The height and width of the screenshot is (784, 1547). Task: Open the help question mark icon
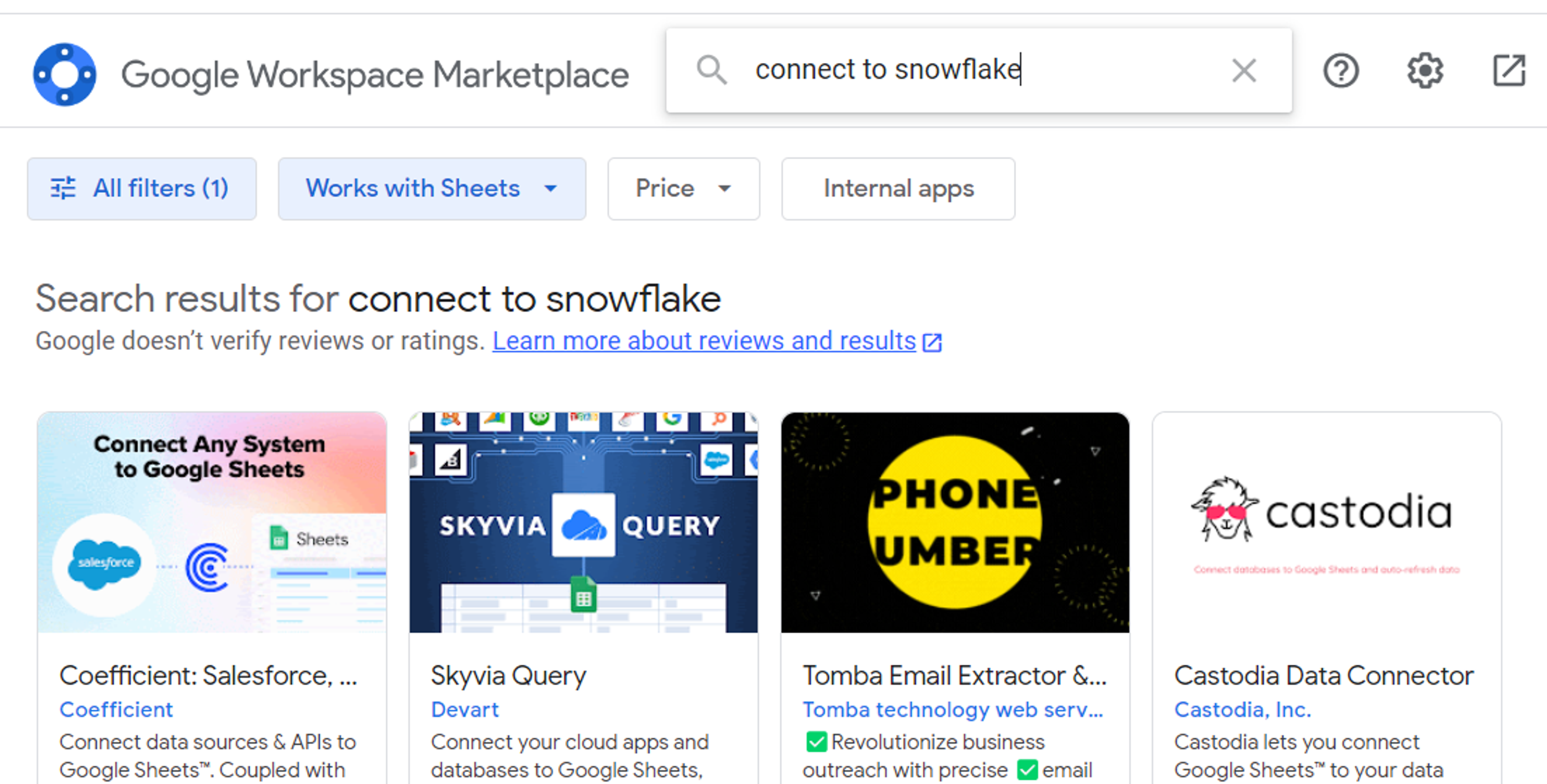(x=1340, y=70)
